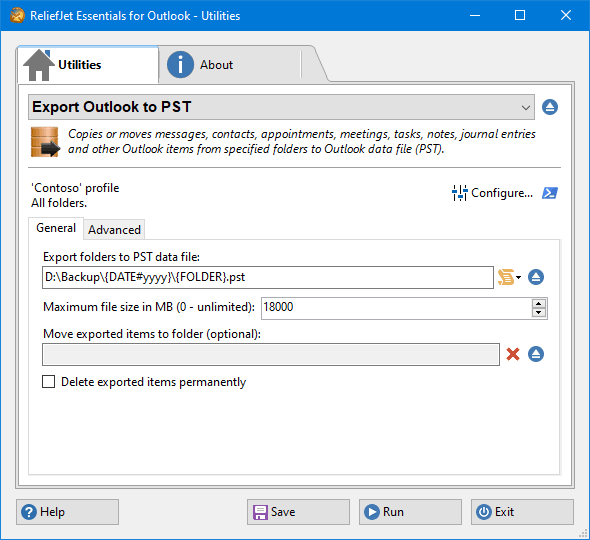
Task: Click the PST data file path field
Action: coord(268,277)
